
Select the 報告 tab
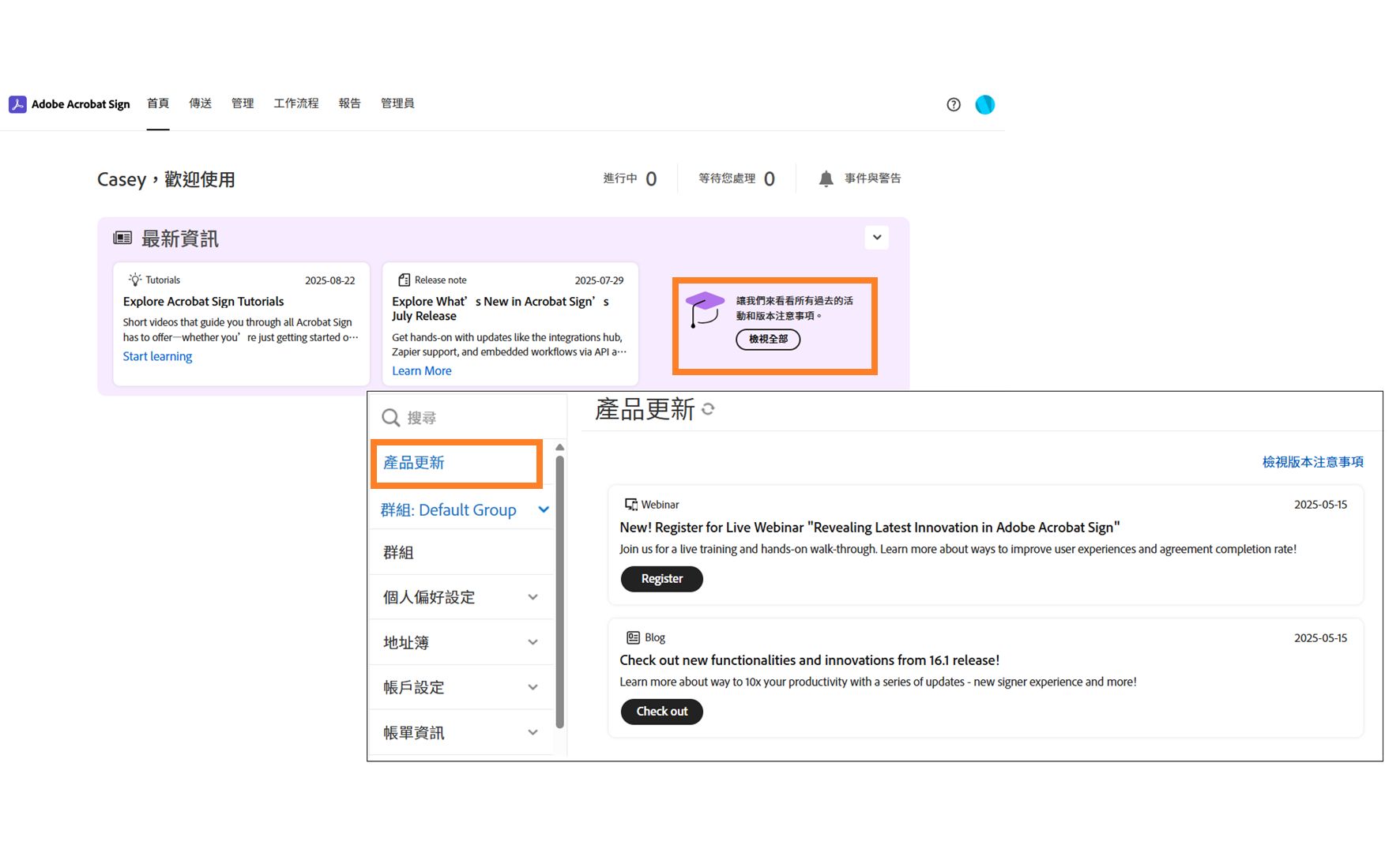tap(350, 103)
